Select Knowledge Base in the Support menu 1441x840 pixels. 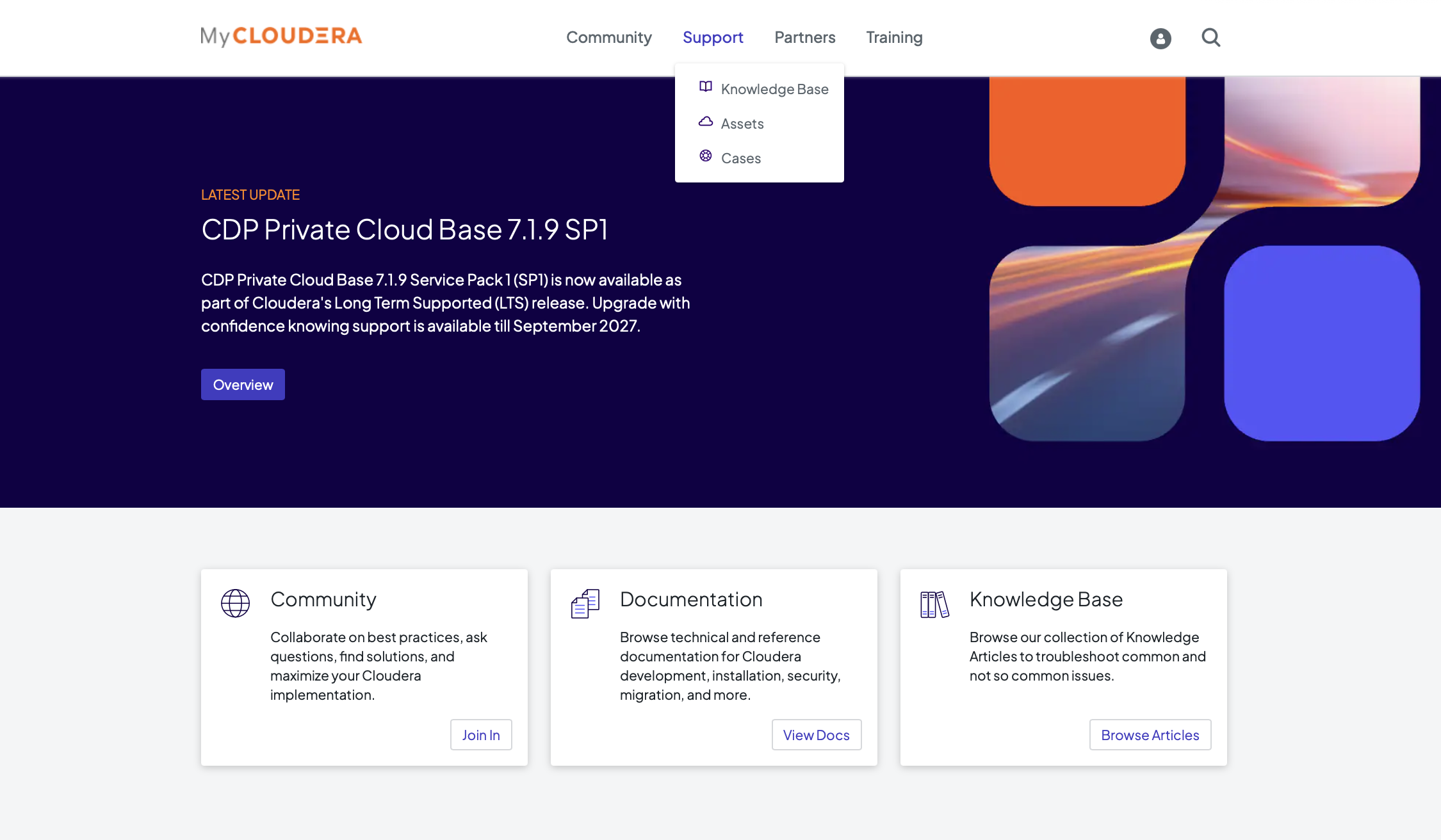click(774, 88)
